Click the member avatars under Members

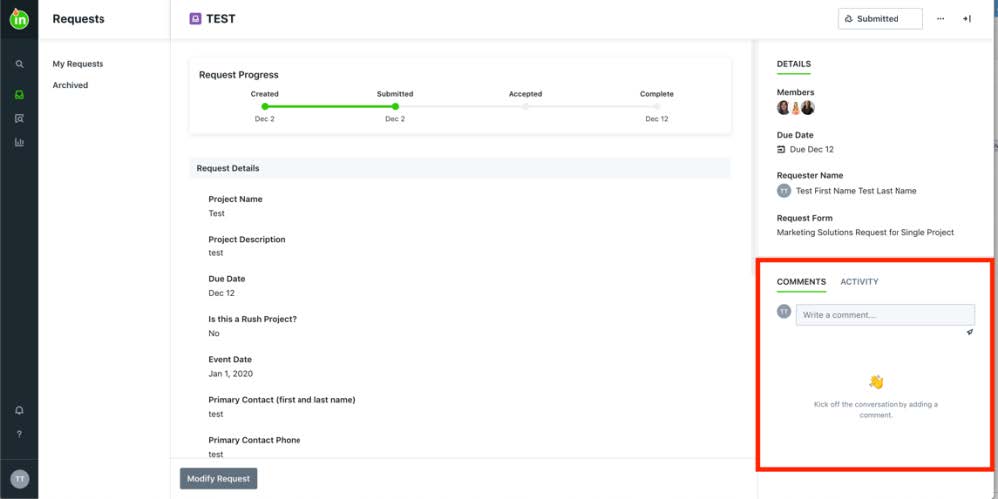coord(796,108)
